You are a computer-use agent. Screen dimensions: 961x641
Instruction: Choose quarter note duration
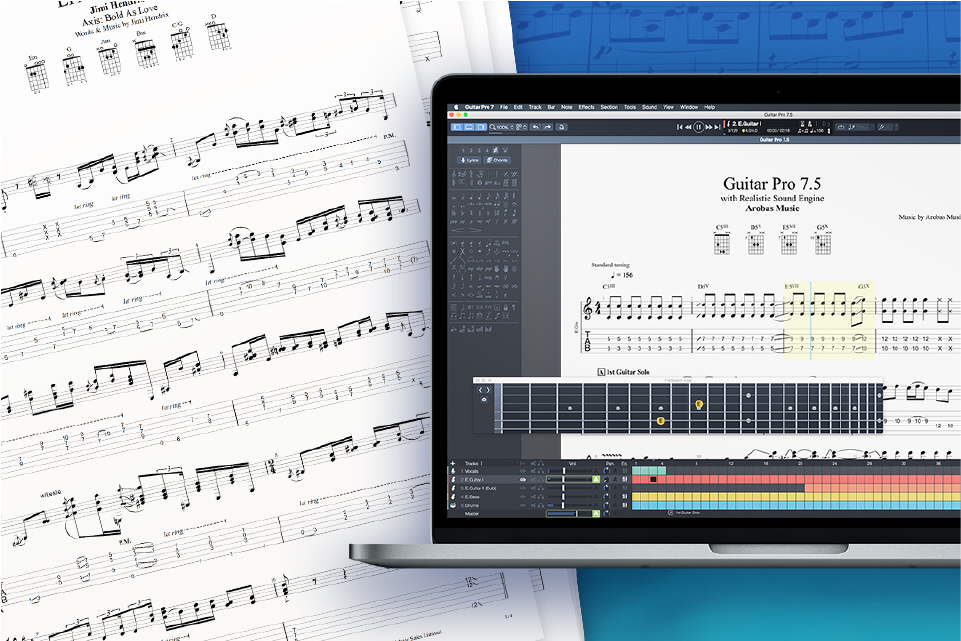coord(471,197)
